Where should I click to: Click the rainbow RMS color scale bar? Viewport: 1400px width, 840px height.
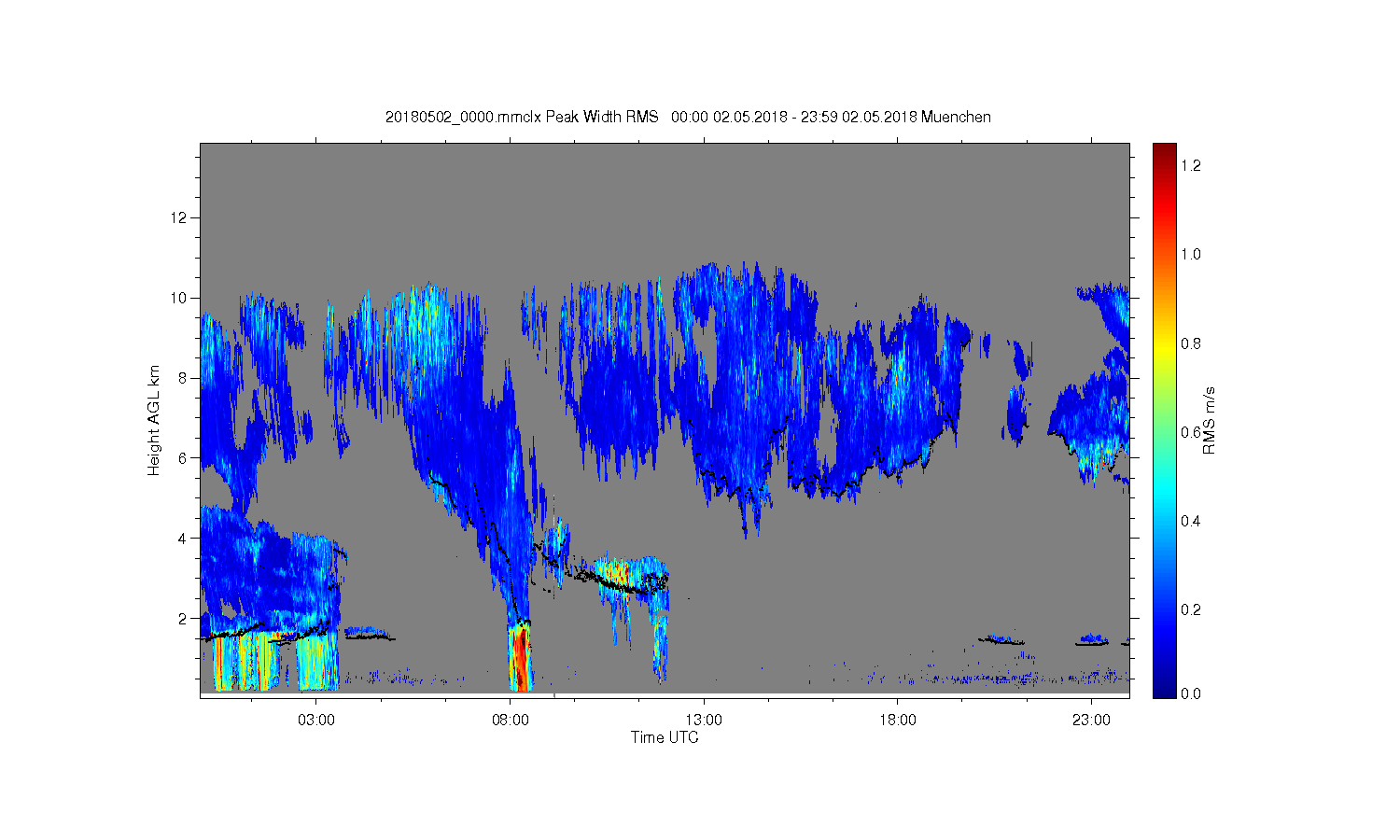[1164, 420]
